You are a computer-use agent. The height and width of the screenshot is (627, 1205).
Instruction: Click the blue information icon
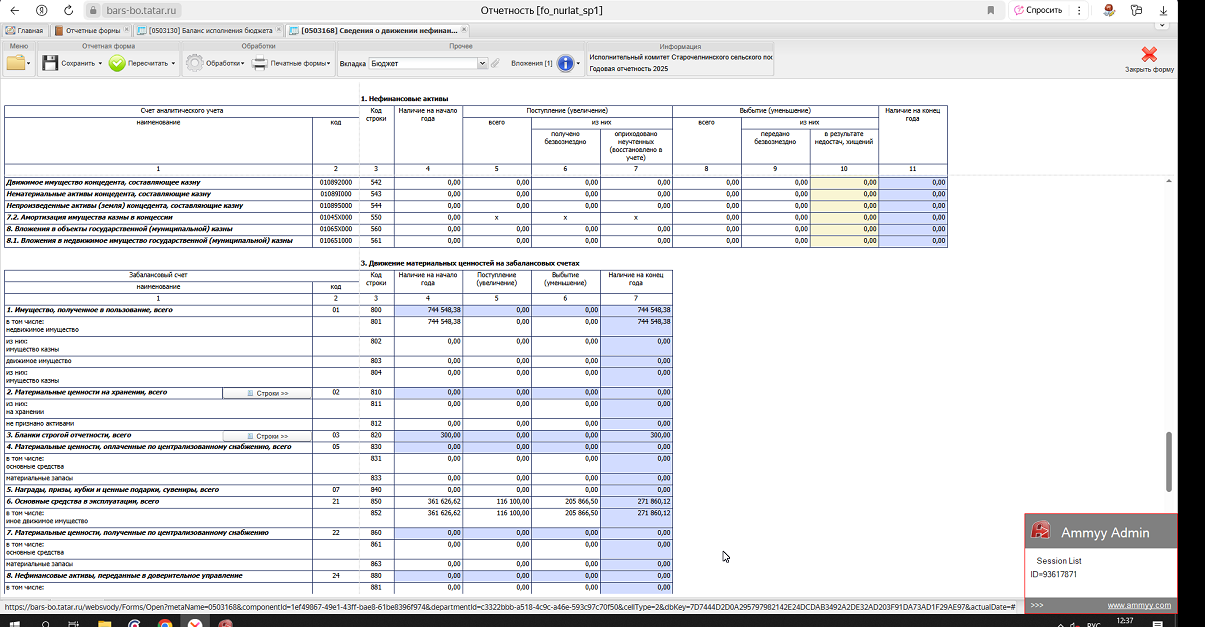[565, 63]
